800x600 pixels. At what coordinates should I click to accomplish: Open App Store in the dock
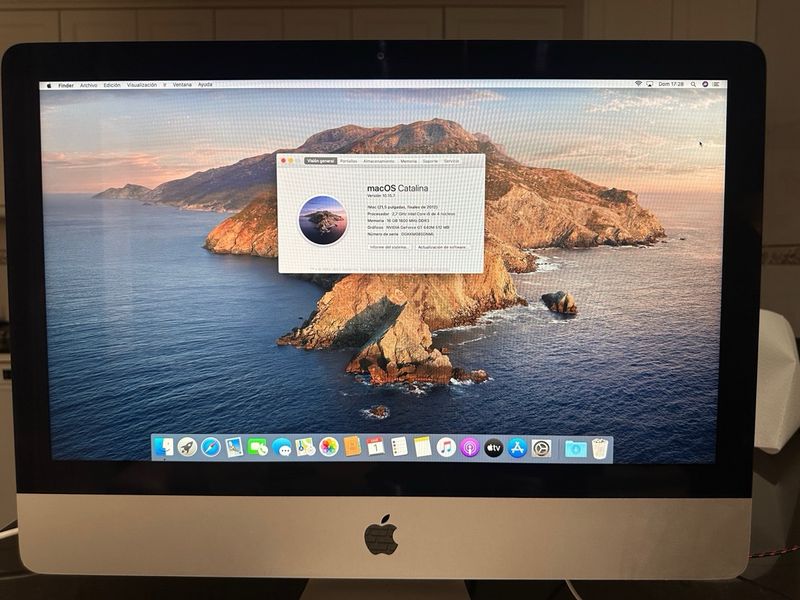[517, 448]
